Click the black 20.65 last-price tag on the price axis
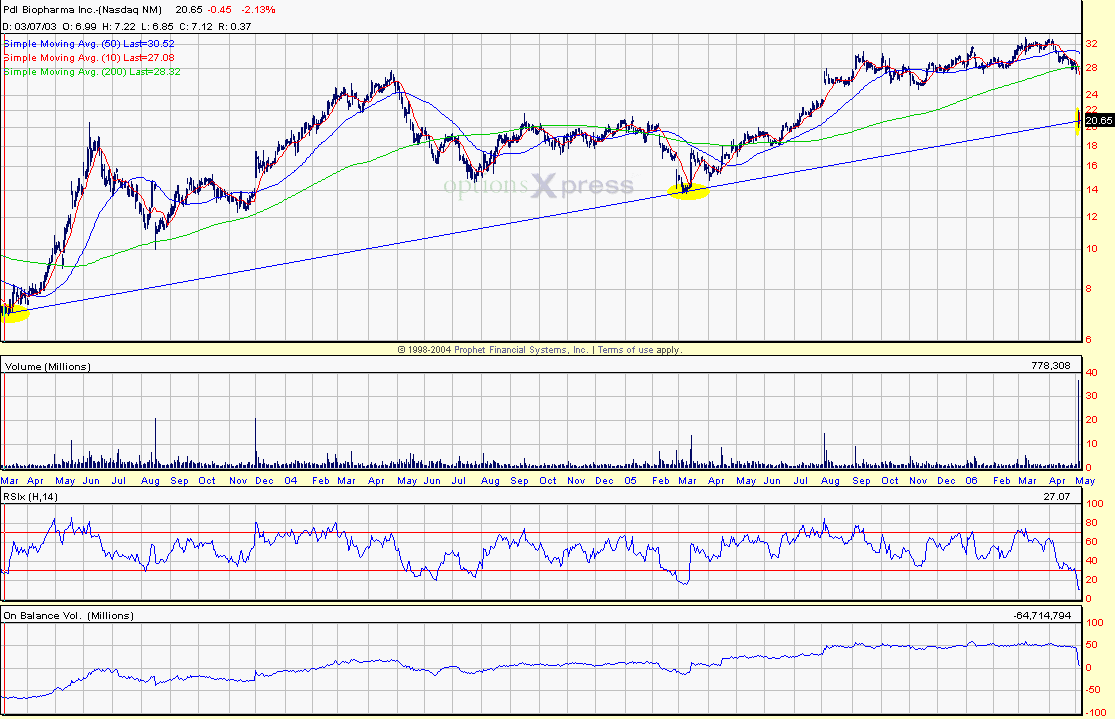Image resolution: width=1115 pixels, height=719 pixels. tap(1099, 121)
